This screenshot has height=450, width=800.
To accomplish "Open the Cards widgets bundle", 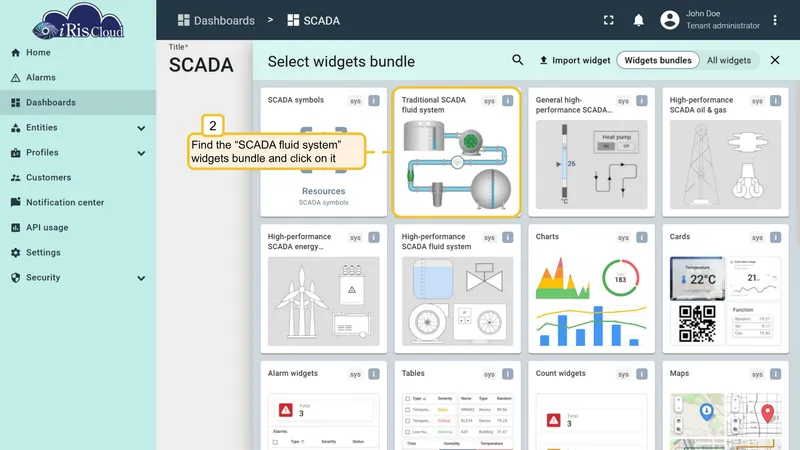I will [x=726, y=289].
